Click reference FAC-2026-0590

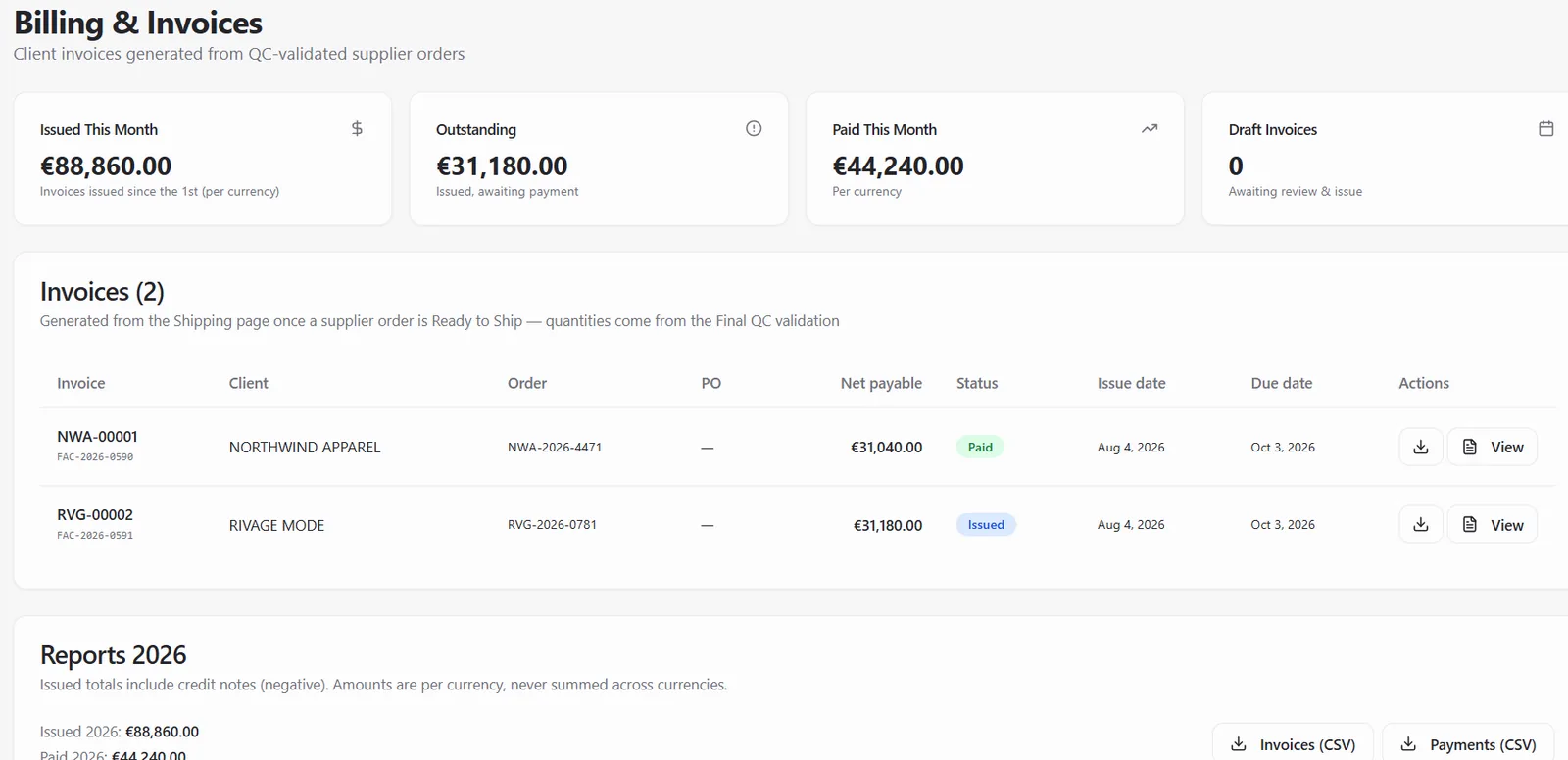pos(95,457)
